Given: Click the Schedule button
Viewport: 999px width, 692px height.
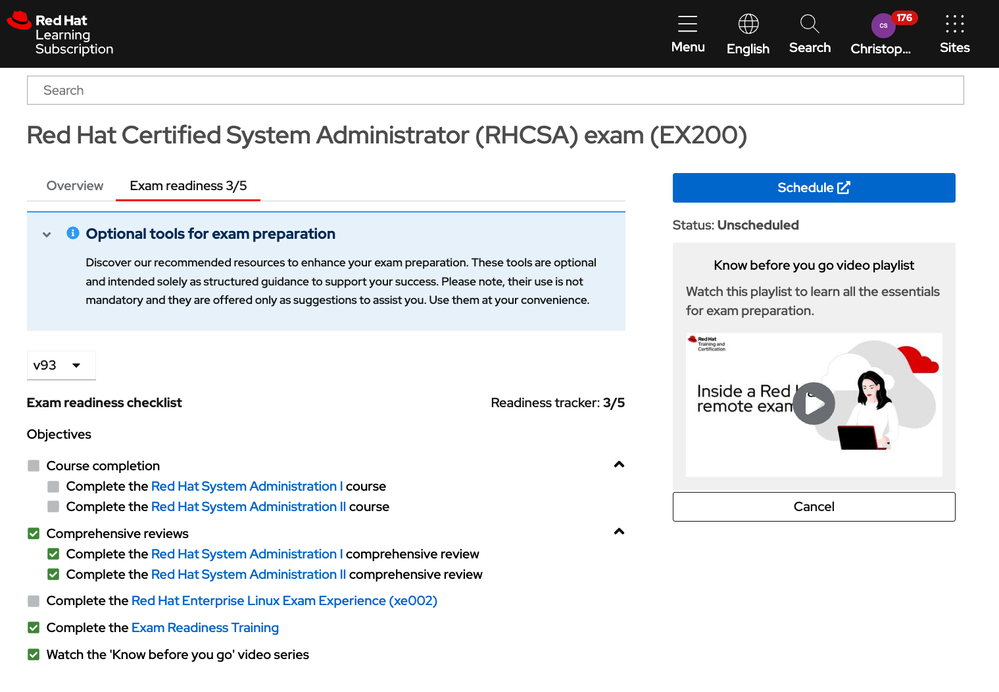Looking at the screenshot, I should pyautogui.click(x=813, y=187).
